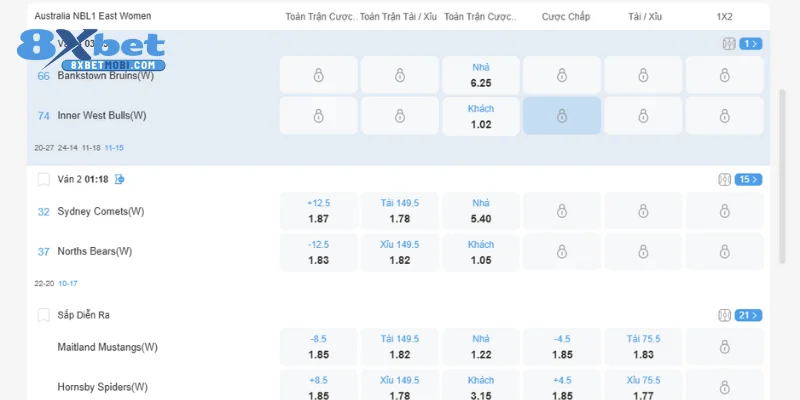Pick Khách 1.02 odds for Inner West Bulls
The width and height of the screenshot is (800, 400).
point(481,116)
